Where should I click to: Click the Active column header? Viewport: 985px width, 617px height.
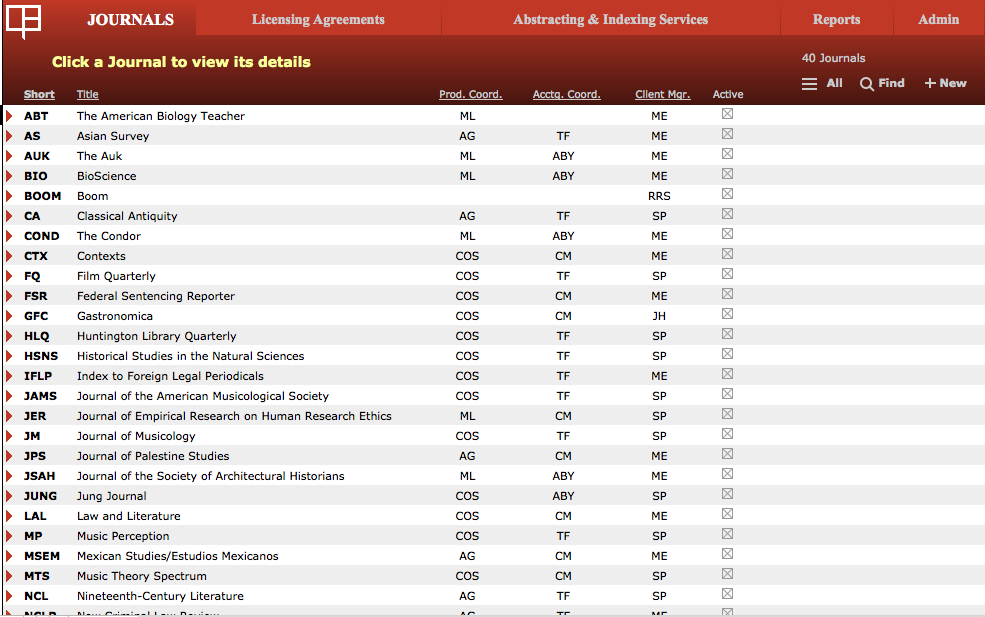[x=727, y=94]
